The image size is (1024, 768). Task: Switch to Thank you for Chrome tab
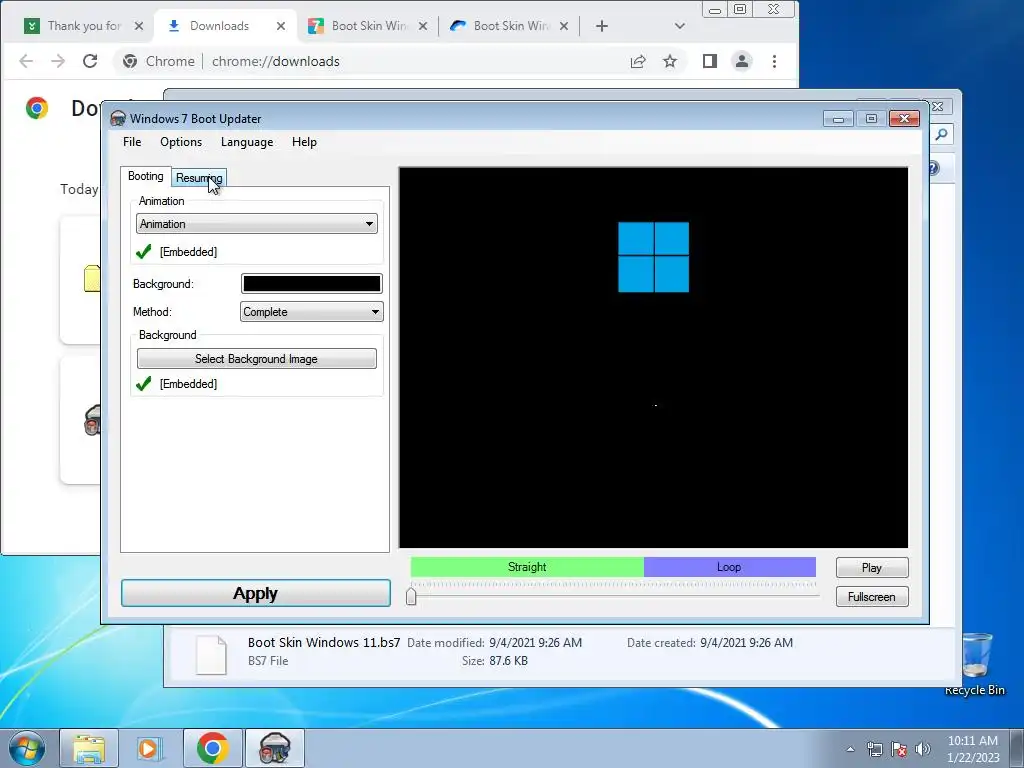pyautogui.click(x=84, y=25)
